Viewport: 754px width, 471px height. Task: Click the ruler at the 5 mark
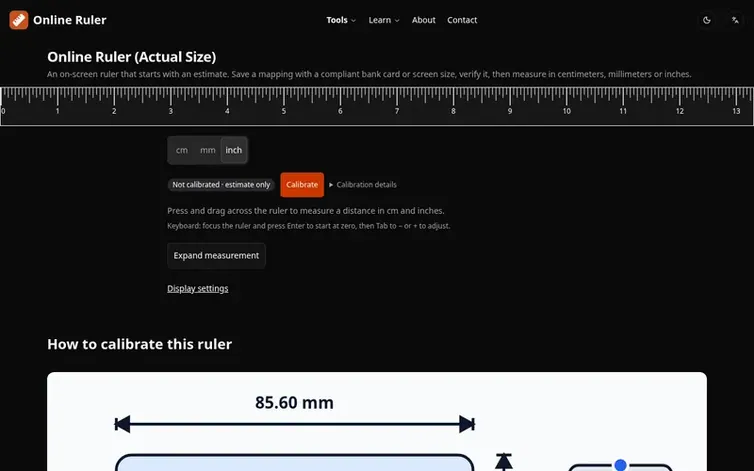tap(284, 111)
